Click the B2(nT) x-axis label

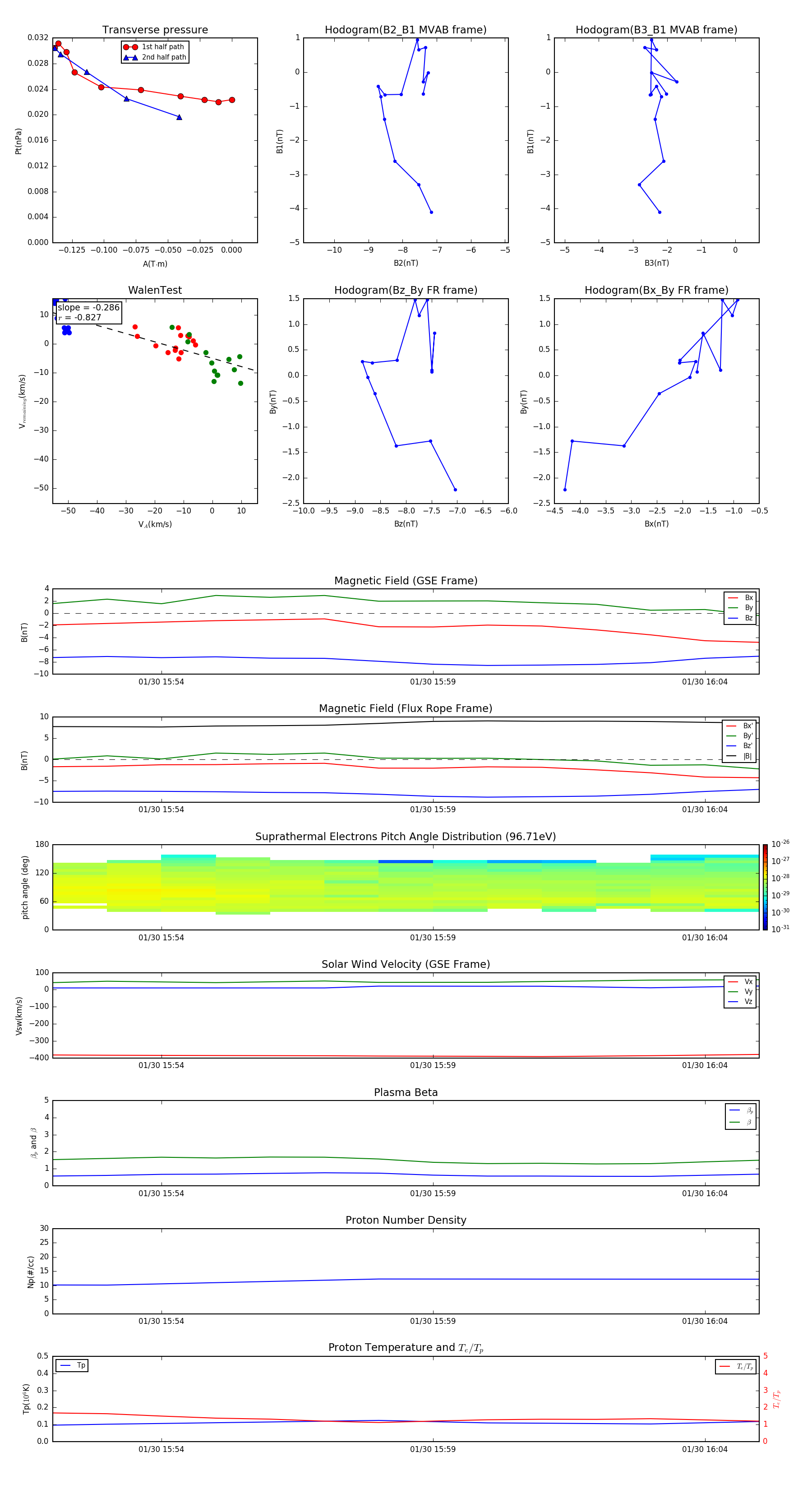click(406, 264)
